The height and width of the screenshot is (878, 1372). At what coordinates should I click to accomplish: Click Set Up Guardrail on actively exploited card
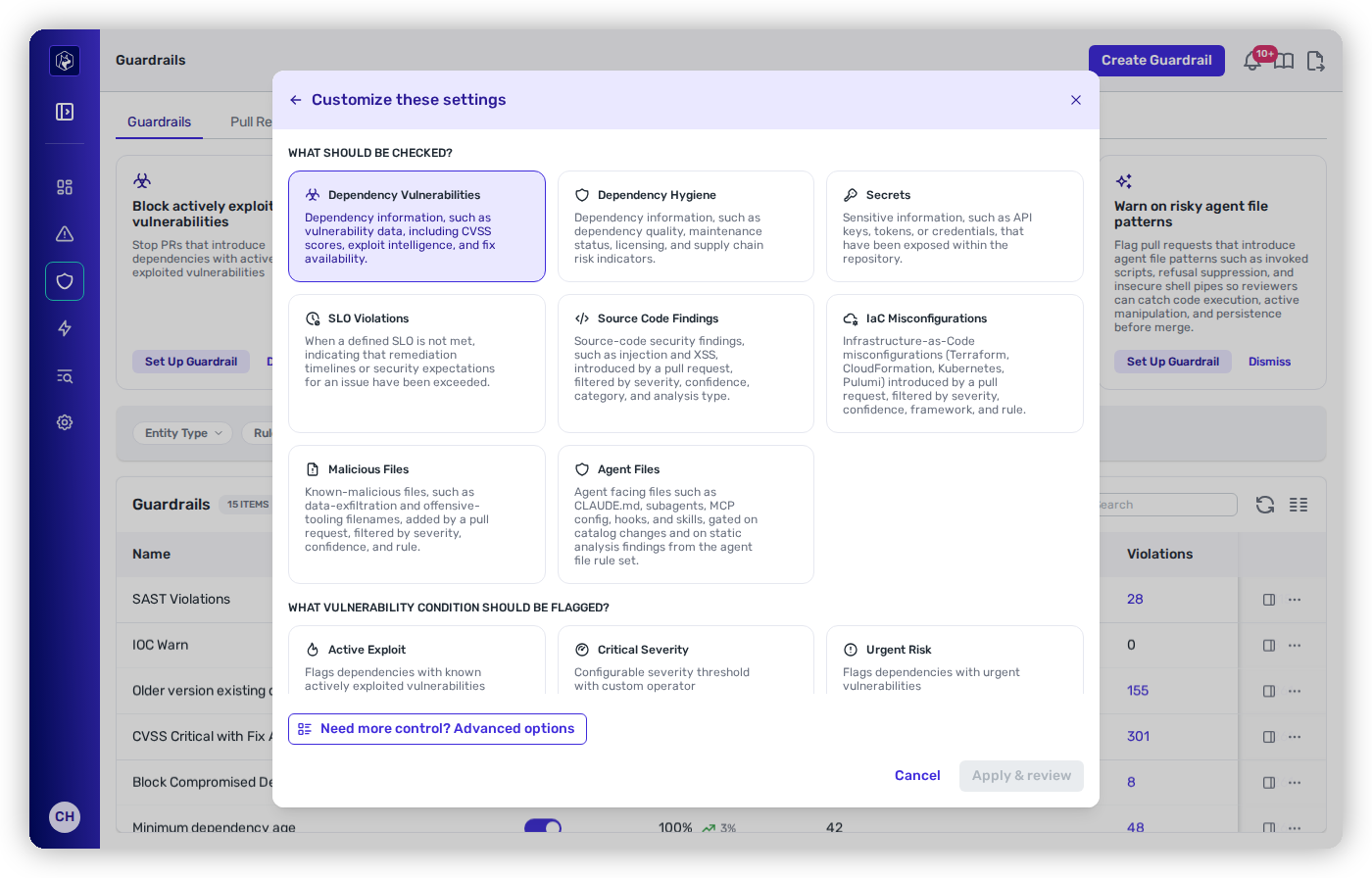(191, 362)
